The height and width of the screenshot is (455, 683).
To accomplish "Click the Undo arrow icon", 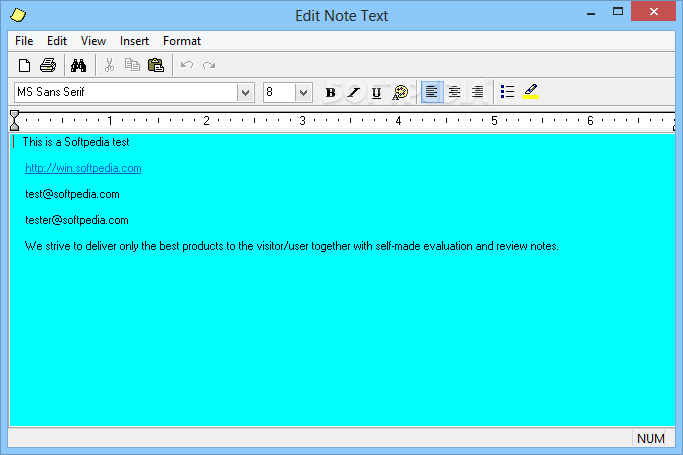I will click(x=187, y=65).
